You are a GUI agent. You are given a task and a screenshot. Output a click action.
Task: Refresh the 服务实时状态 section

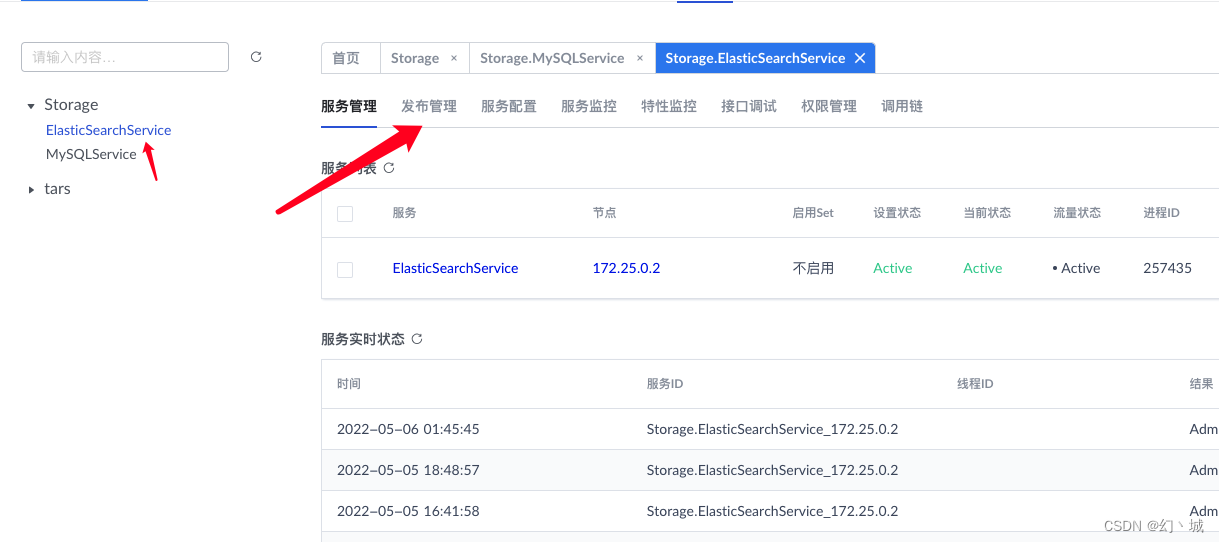click(417, 339)
